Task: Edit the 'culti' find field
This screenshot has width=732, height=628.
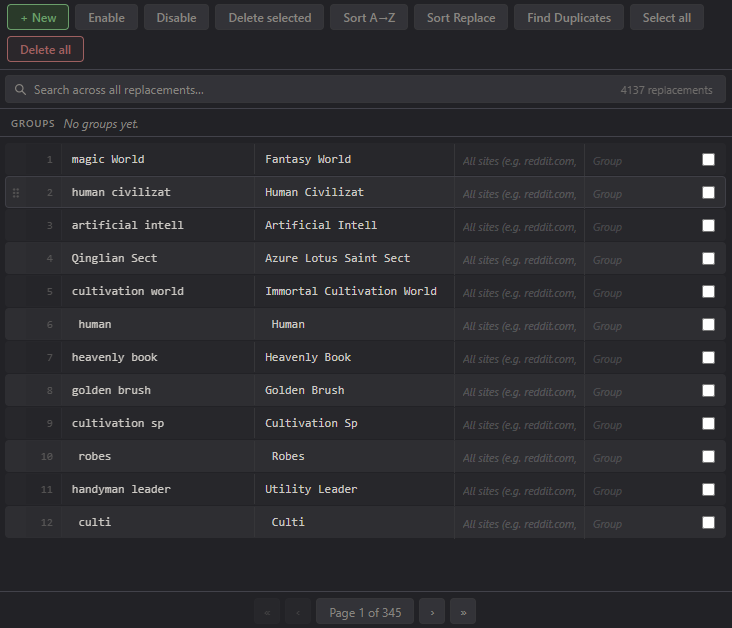Action: pos(158,522)
